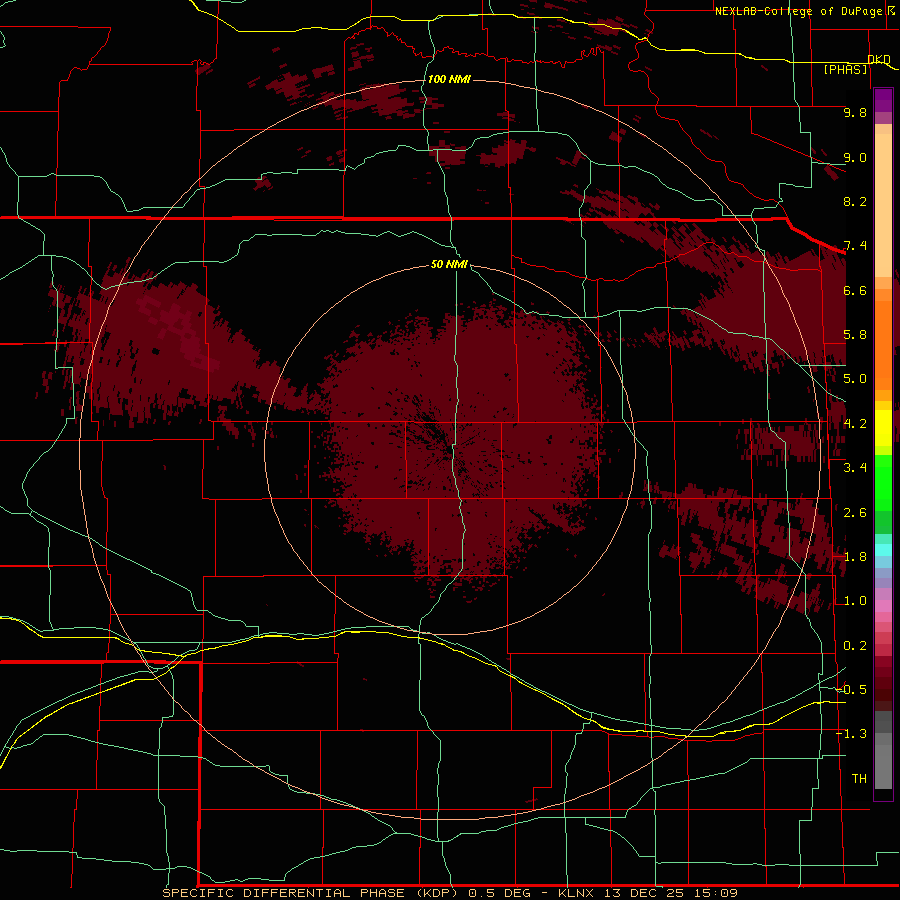This screenshot has width=900, height=900.
Task: Click the DKD label above the color scale
Action: coord(879,59)
